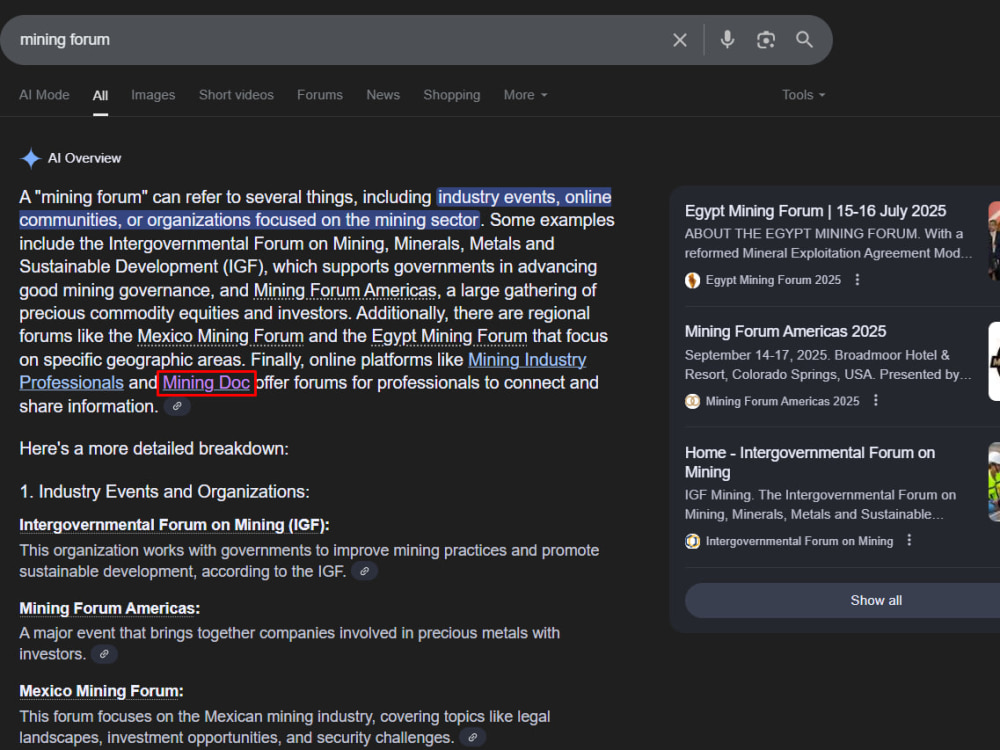This screenshot has width=1000, height=750.
Task: Clear the search box with the X icon
Action: click(680, 40)
